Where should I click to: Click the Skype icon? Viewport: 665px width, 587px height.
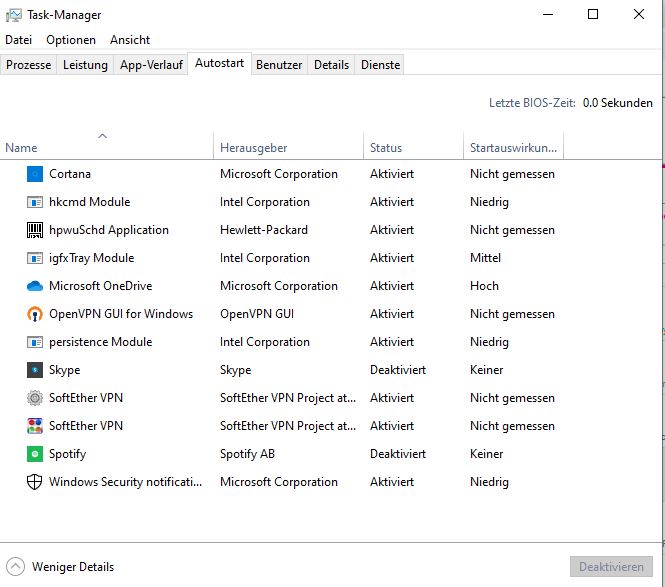[x=35, y=370]
